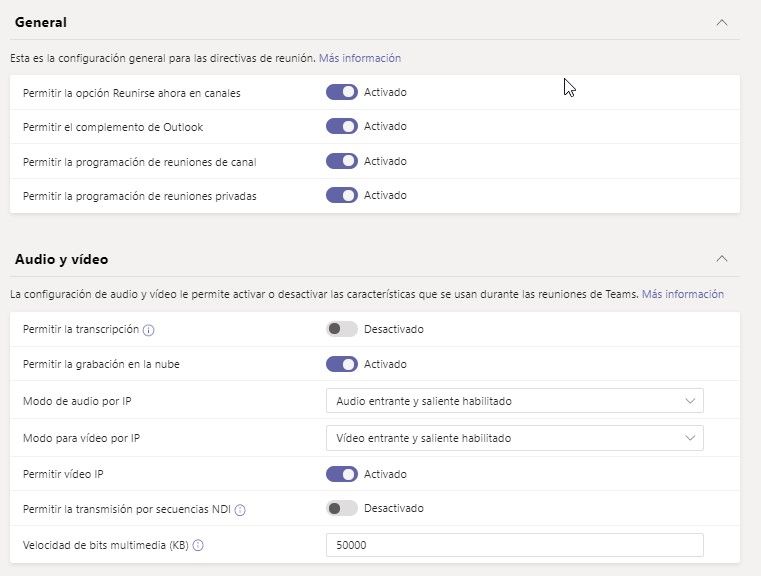This screenshot has height=576, width=761.
Task: Click Activado text beside Permitir vídeo IP
Action: [x=385, y=474]
